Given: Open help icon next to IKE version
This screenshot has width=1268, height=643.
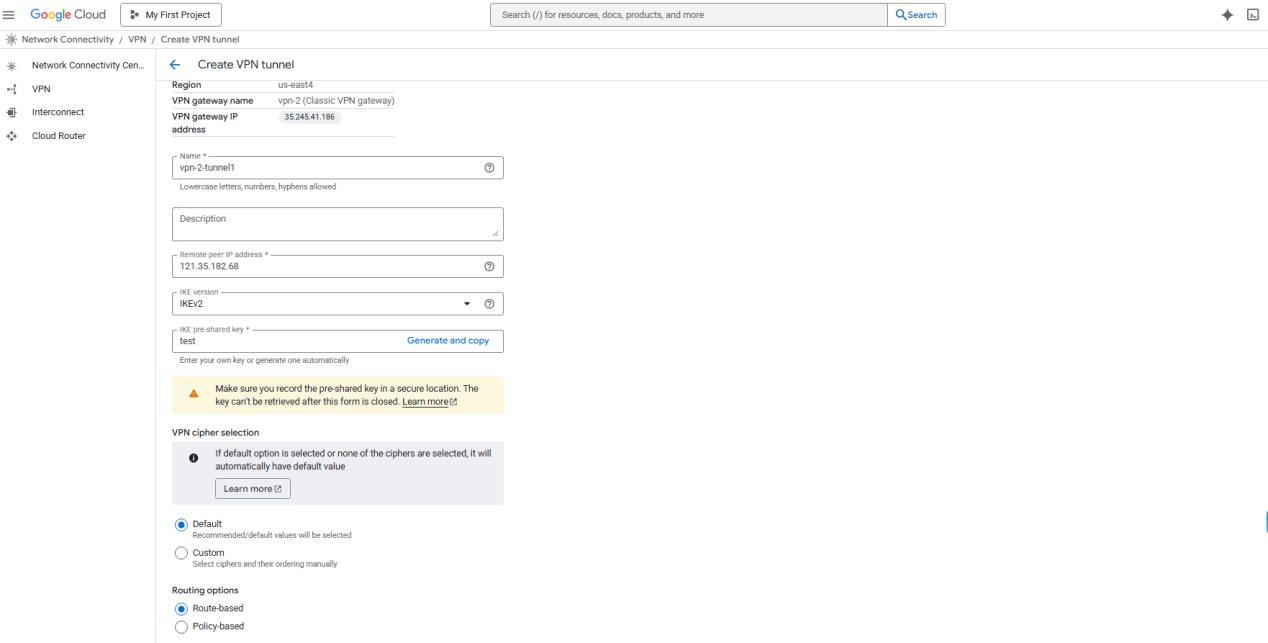Looking at the screenshot, I should (489, 304).
